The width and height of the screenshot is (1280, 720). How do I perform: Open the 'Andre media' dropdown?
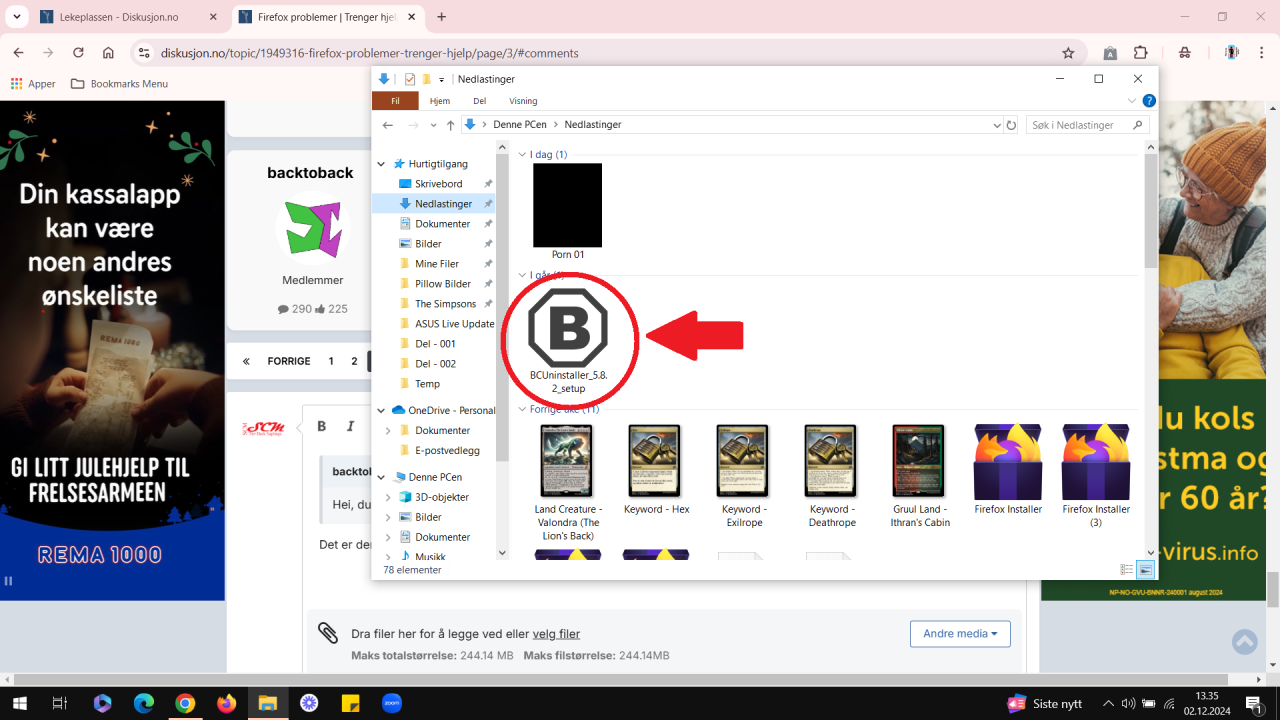tap(959, 633)
